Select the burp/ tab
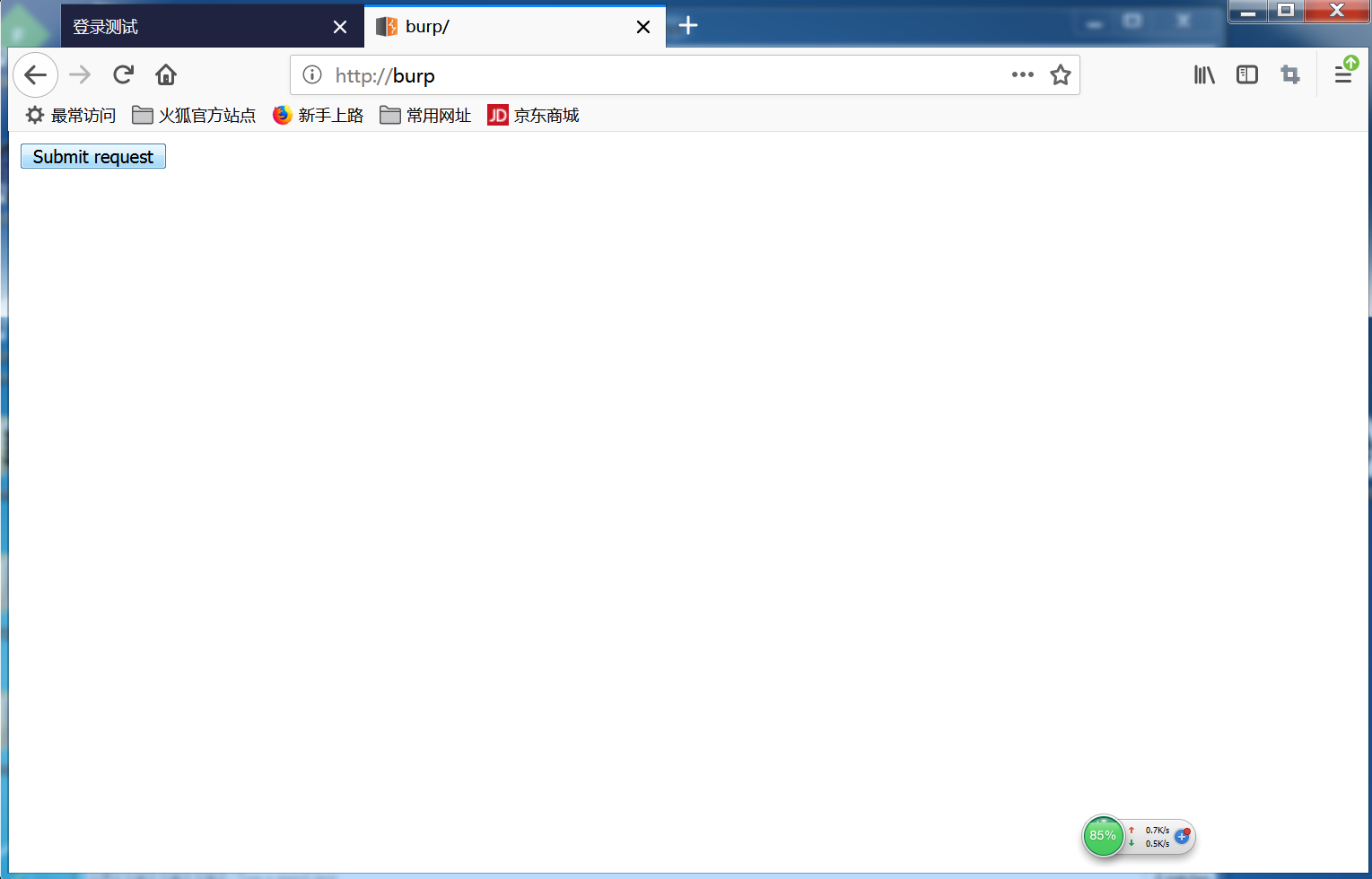Image resolution: width=1372 pixels, height=879 pixels. (515, 27)
